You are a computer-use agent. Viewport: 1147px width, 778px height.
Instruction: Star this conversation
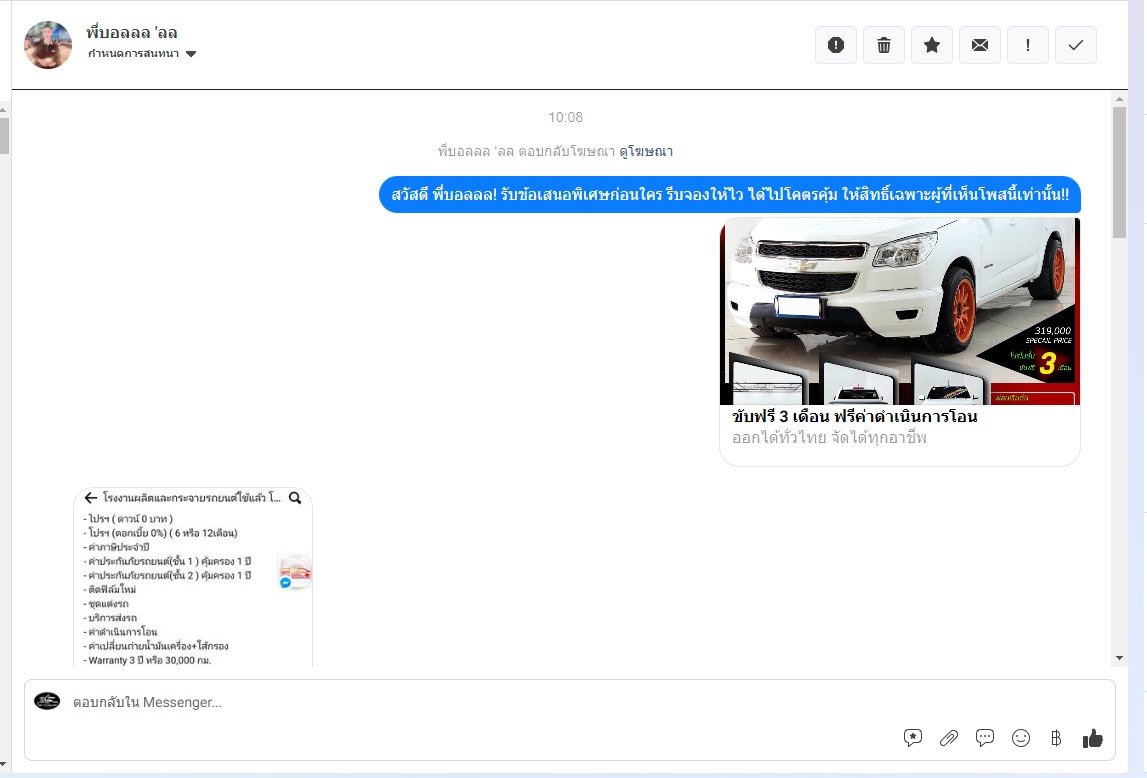coord(932,45)
